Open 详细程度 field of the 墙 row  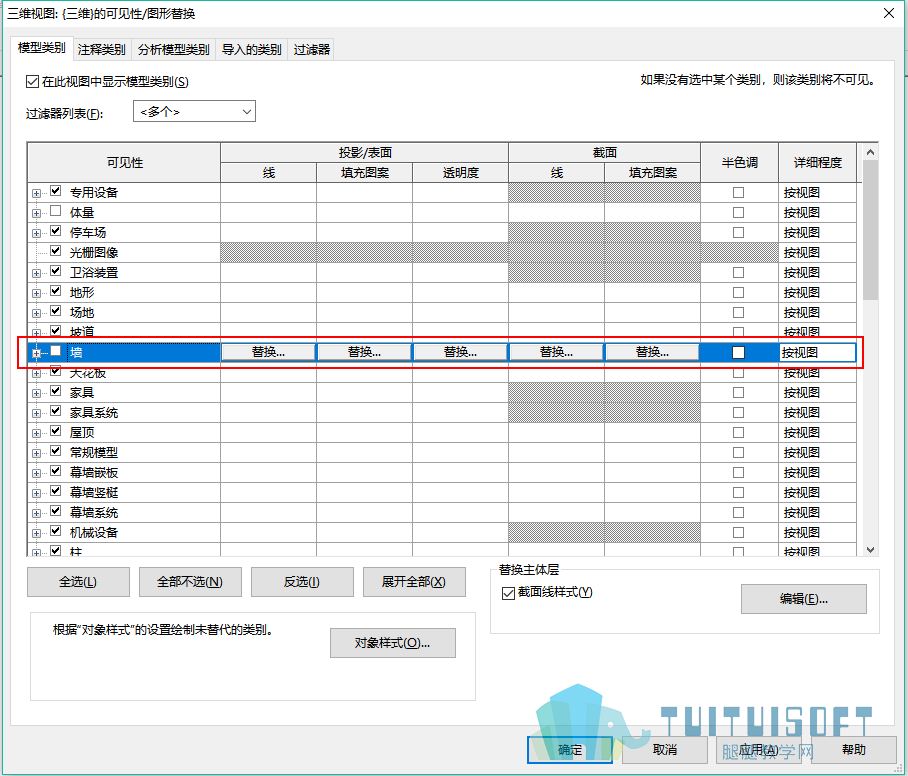(818, 353)
